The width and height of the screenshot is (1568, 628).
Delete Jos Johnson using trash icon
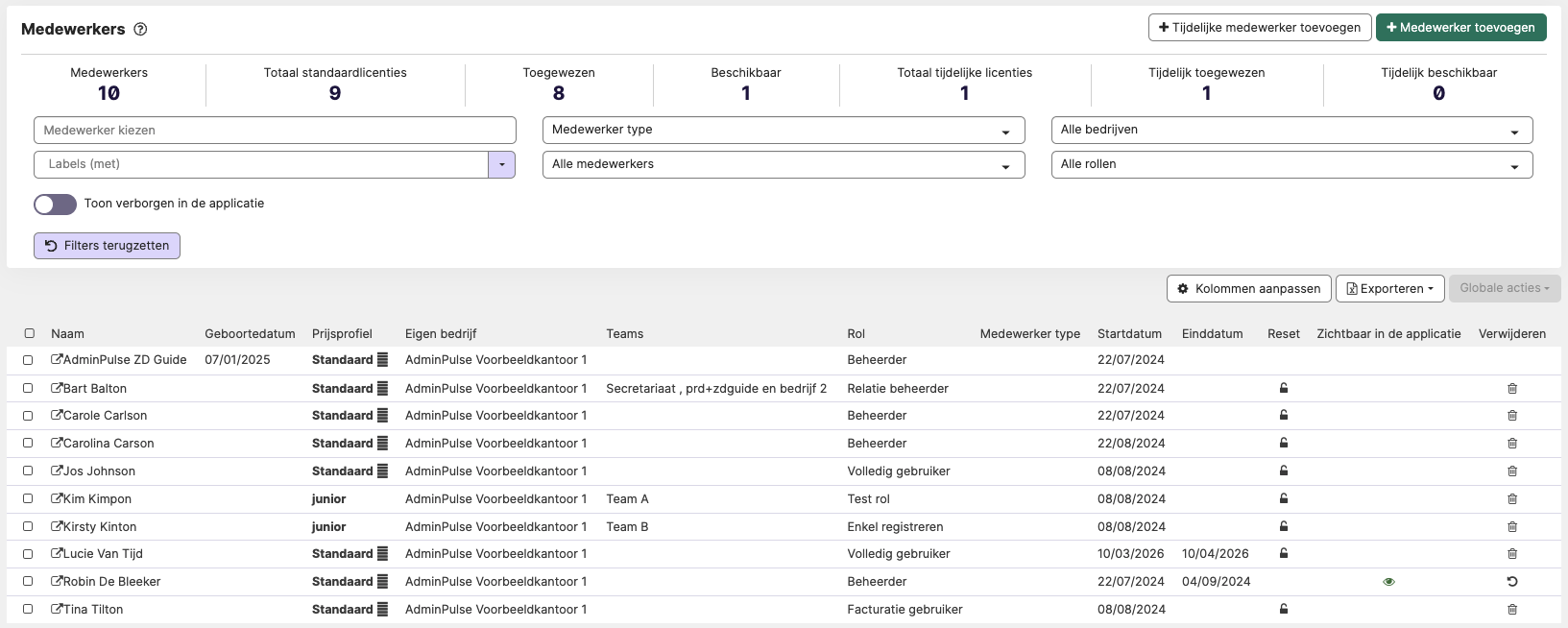pyautogui.click(x=1512, y=471)
